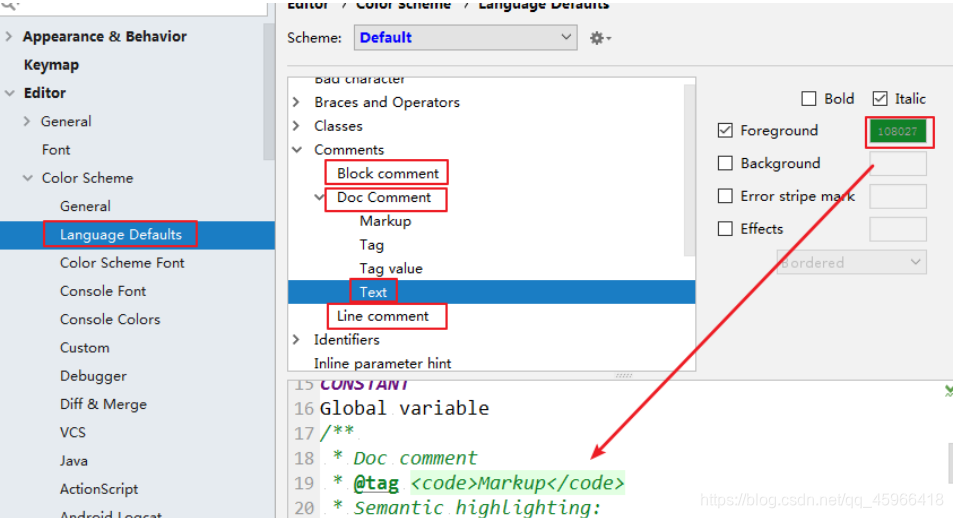Uncheck the Foreground checkbox
Screen dimensions: 953x518
click(725, 131)
